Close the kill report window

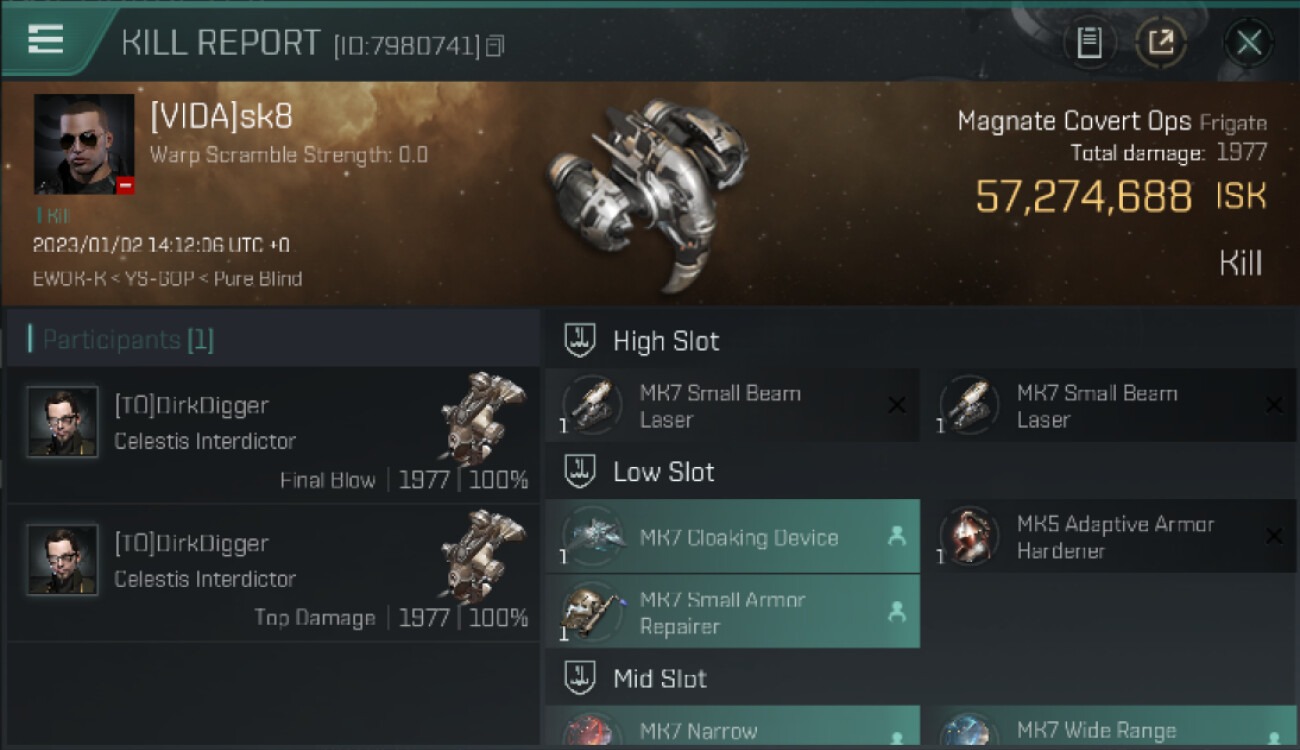coord(1248,42)
